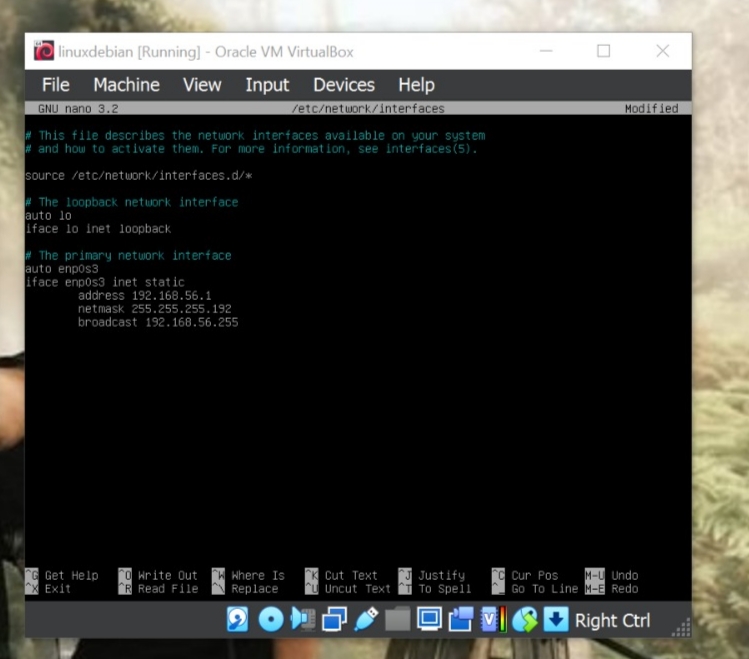Click the CPU virtualization status icon
Image resolution: width=749 pixels, height=659 pixels.
(493, 619)
